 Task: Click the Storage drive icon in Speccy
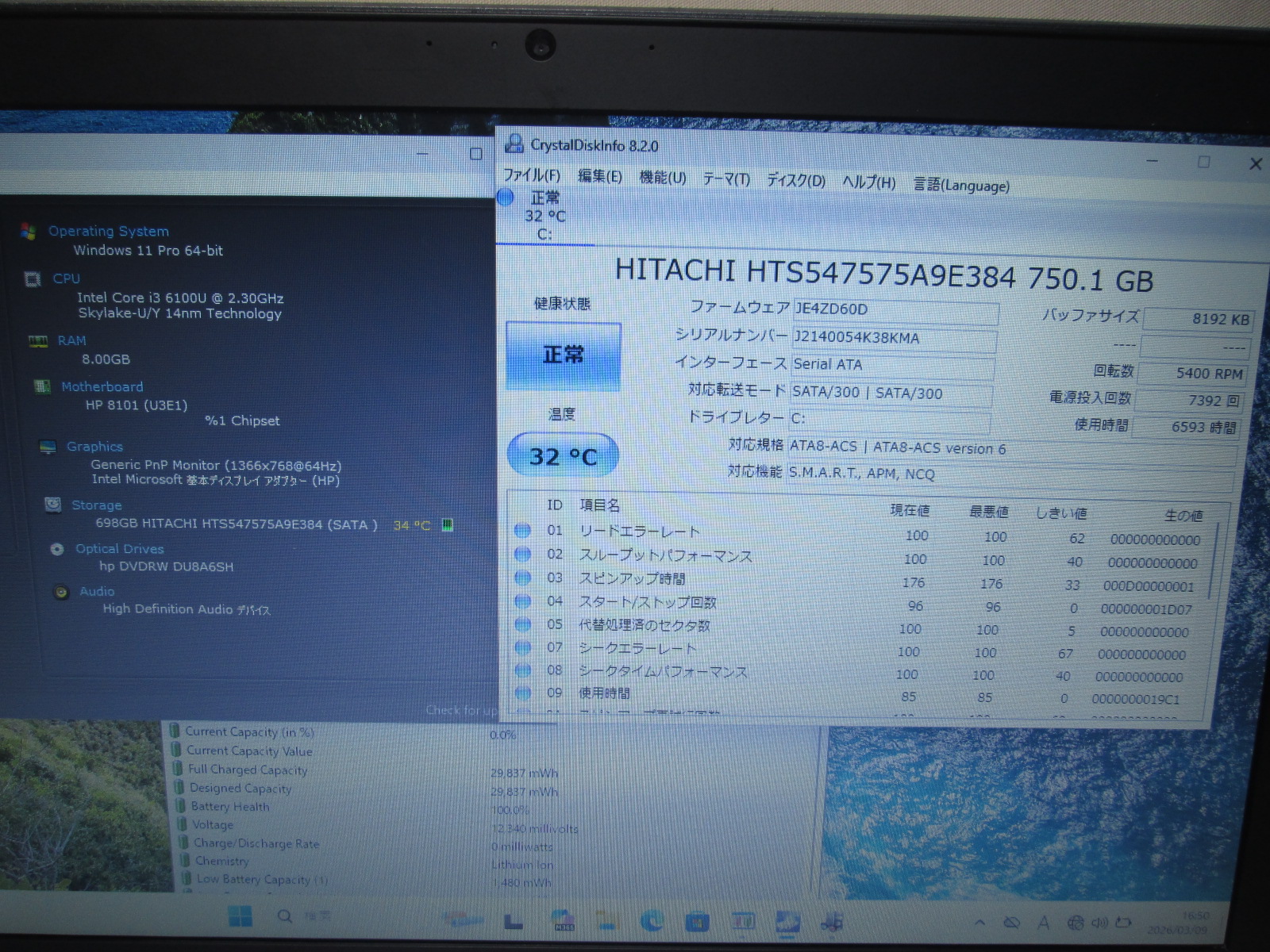53,505
